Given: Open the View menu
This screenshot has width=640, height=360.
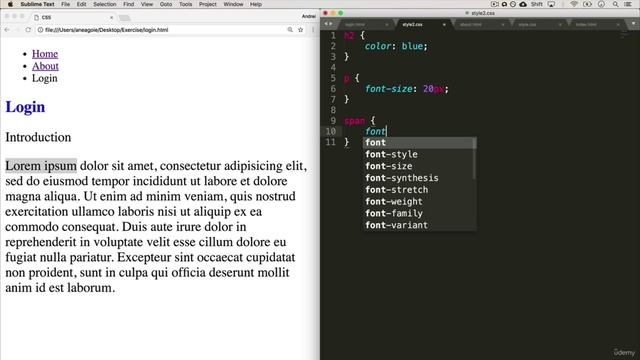Looking at the screenshot, I should point(147,4).
